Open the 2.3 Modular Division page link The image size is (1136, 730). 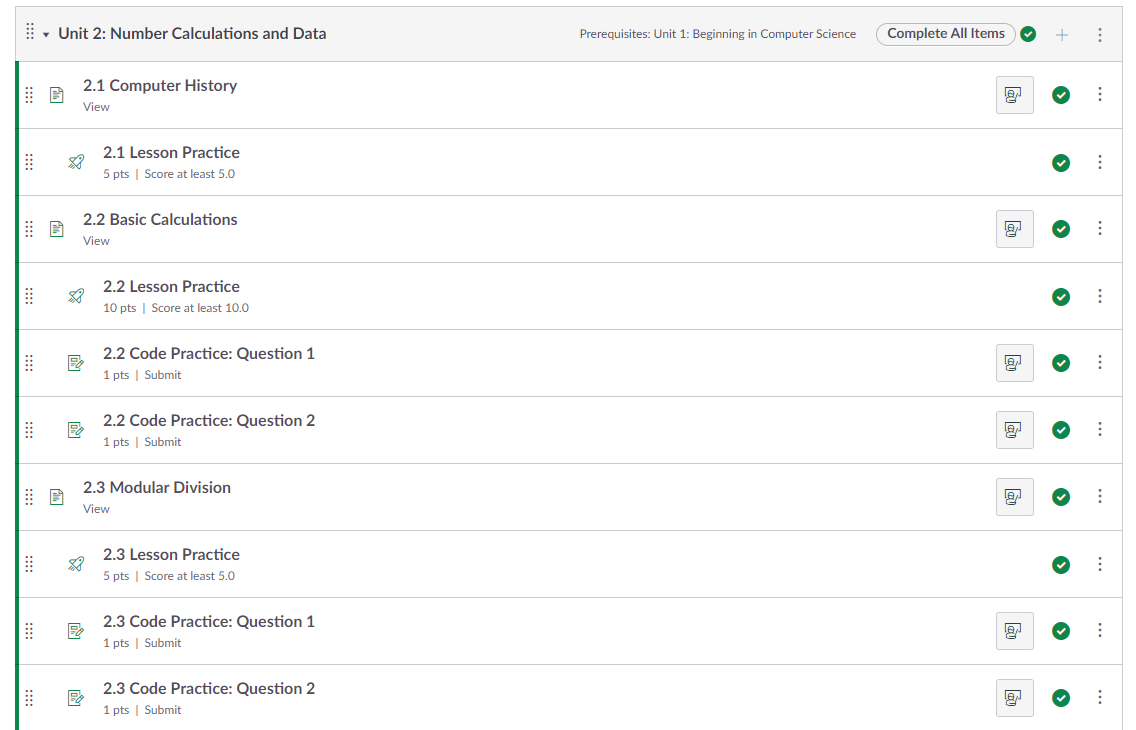click(156, 488)
